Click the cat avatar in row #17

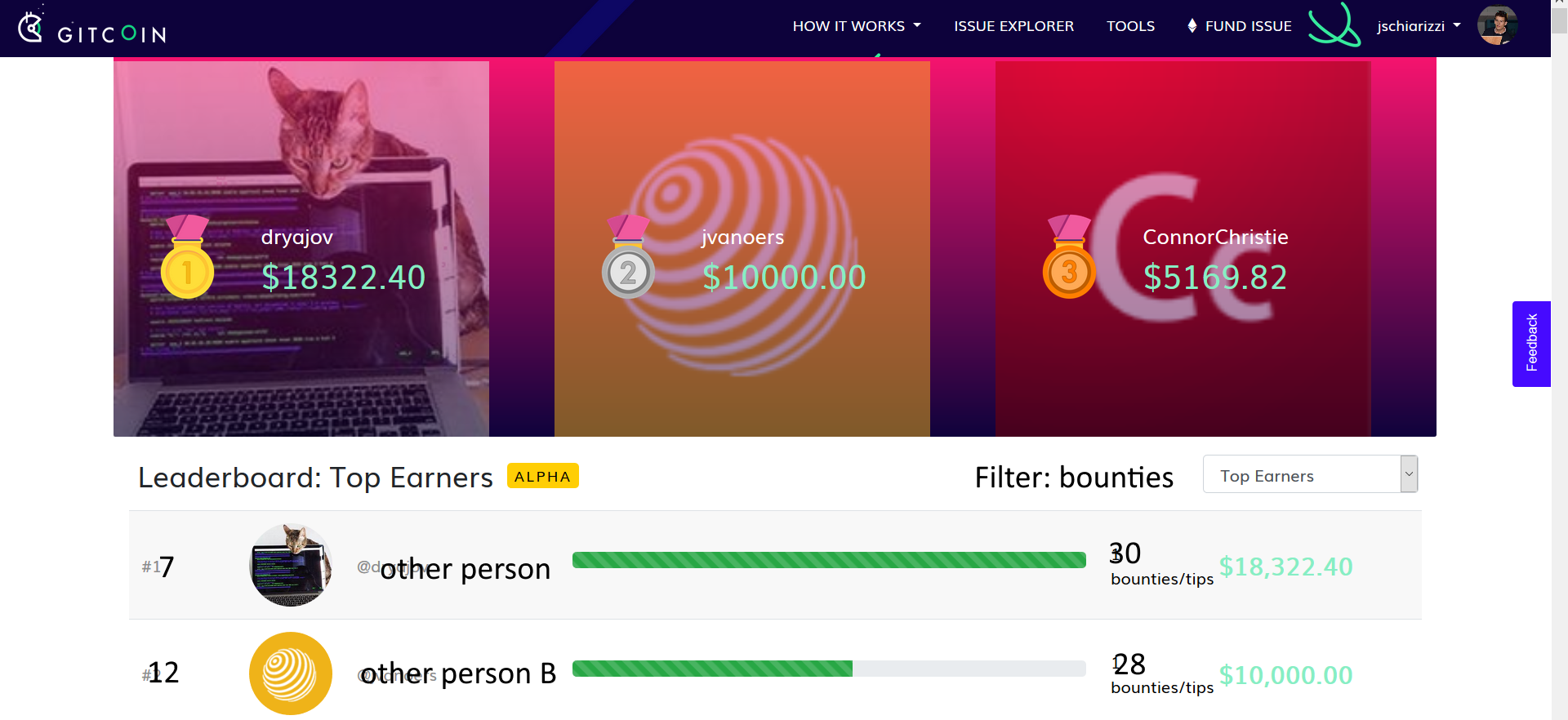(290, 564)
